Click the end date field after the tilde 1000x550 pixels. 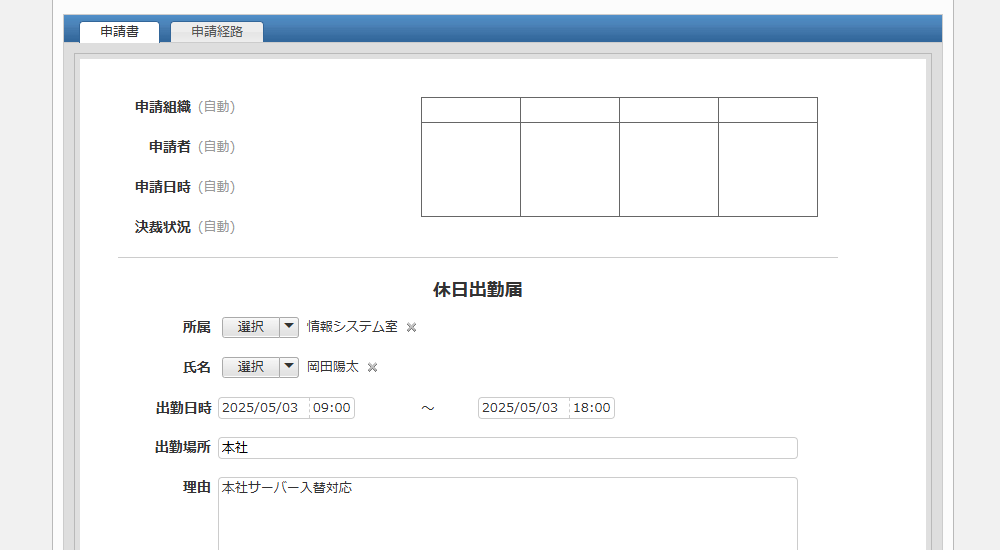523,408
